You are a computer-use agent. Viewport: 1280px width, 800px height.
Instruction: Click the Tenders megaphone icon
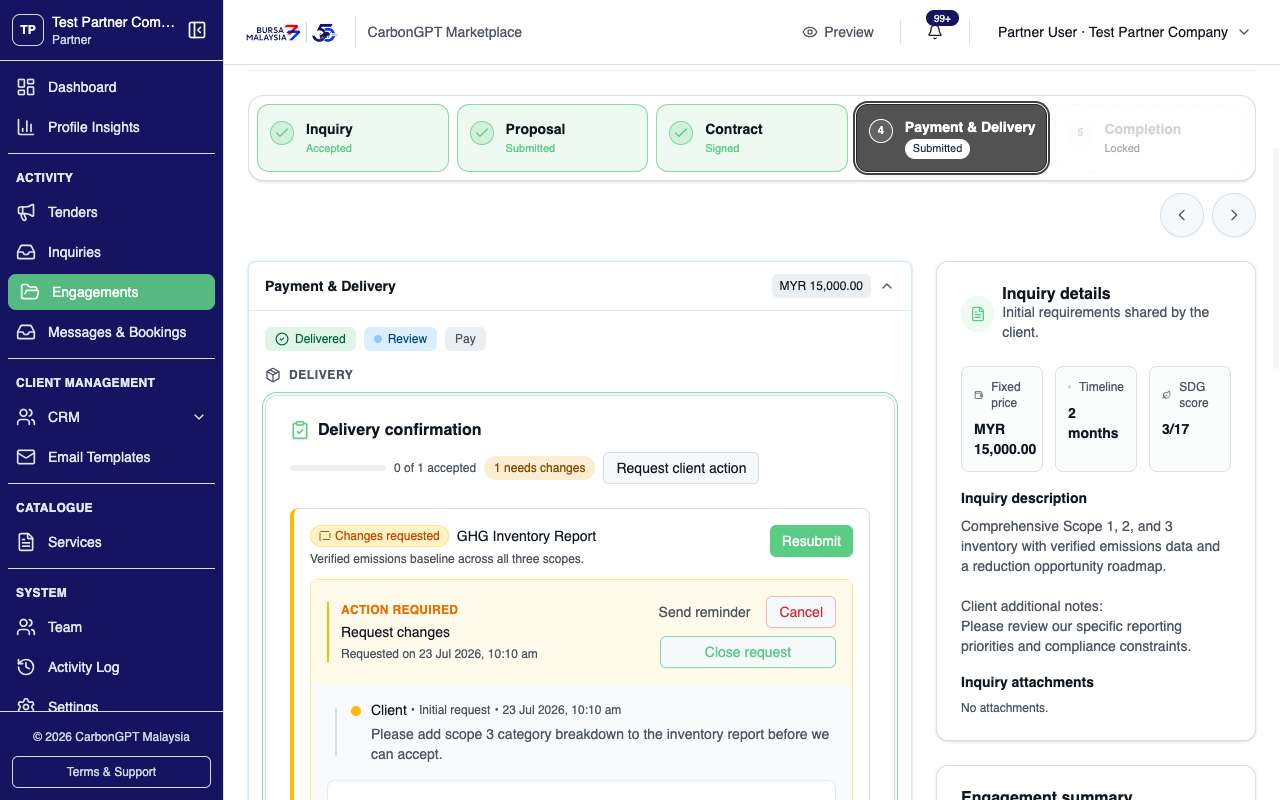[26, 212]
